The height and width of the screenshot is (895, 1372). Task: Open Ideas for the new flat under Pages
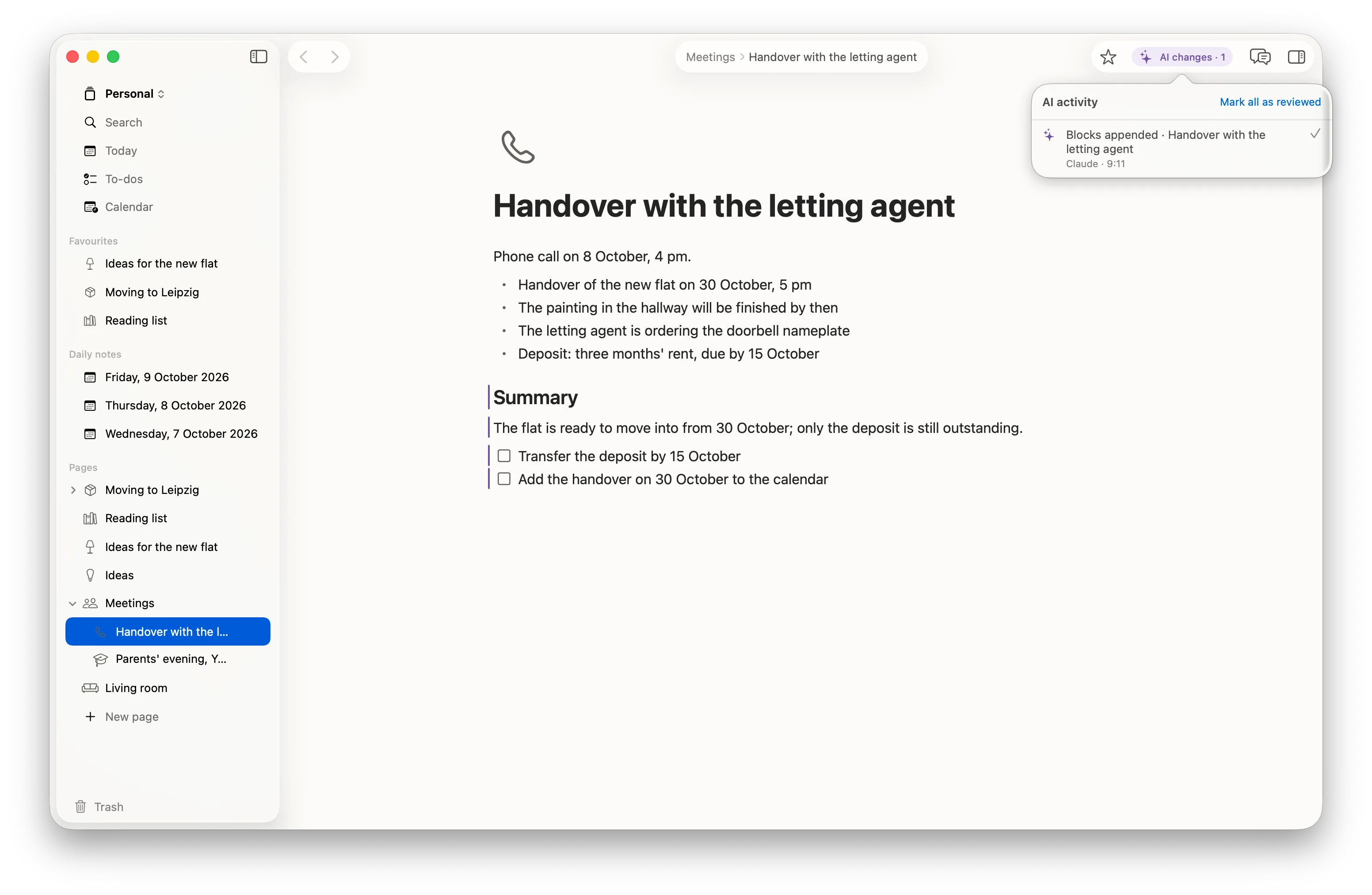pyautogui.click(x=168, y=547)
